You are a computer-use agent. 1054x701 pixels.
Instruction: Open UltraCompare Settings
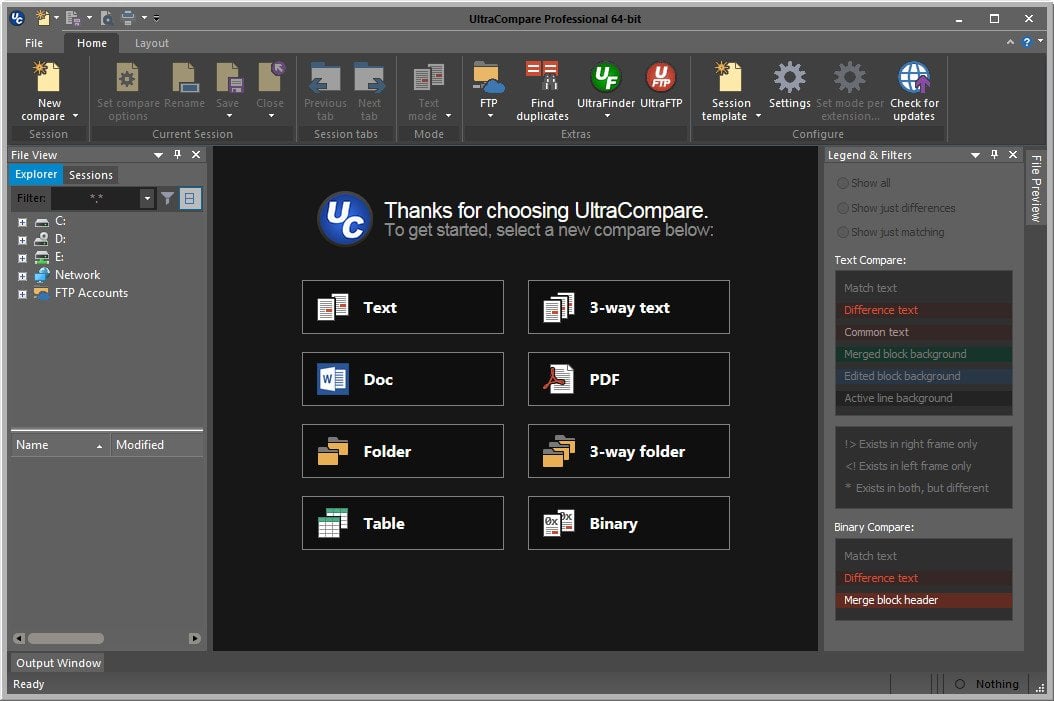pos(789,90)
